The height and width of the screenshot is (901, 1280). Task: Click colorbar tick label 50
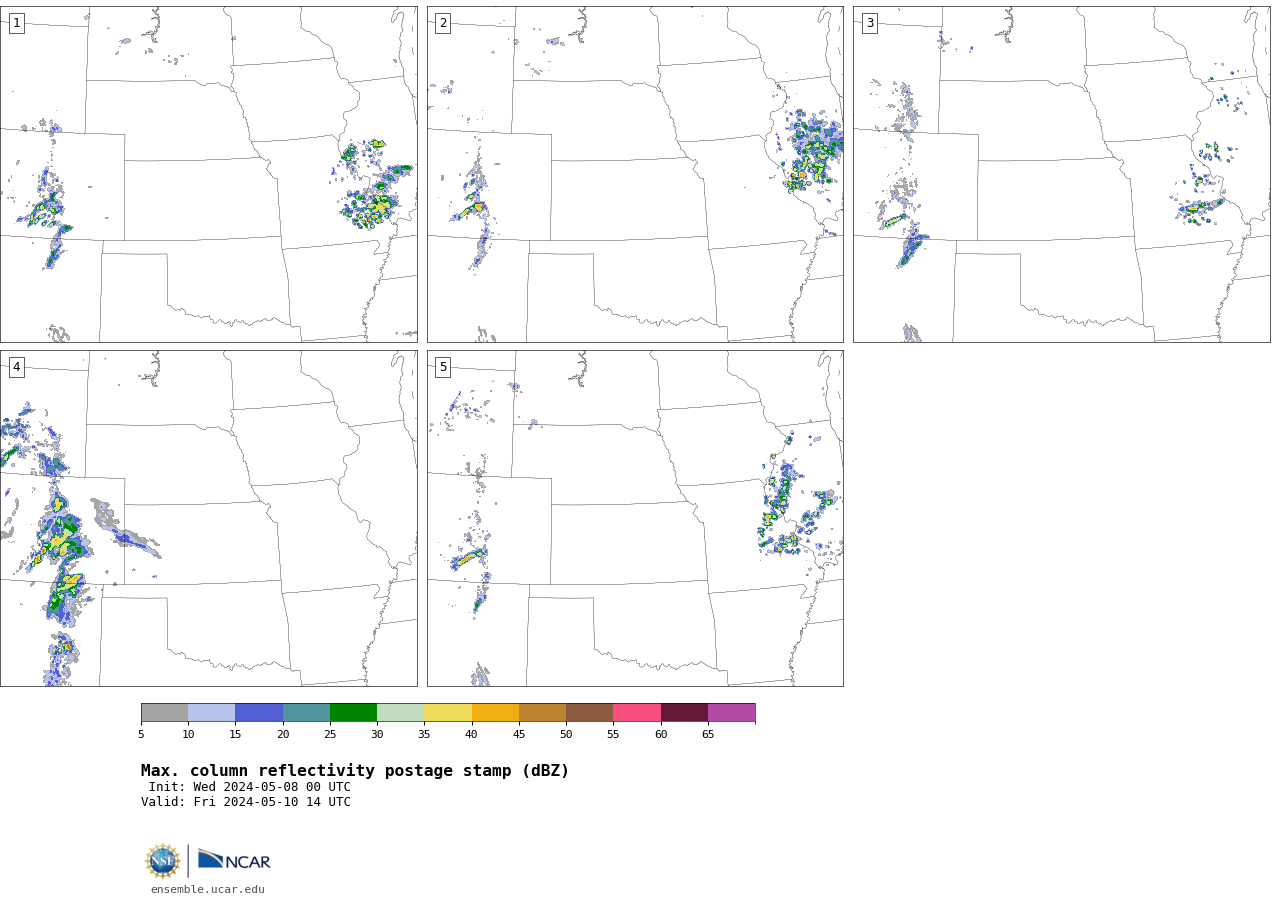[566, 735]
